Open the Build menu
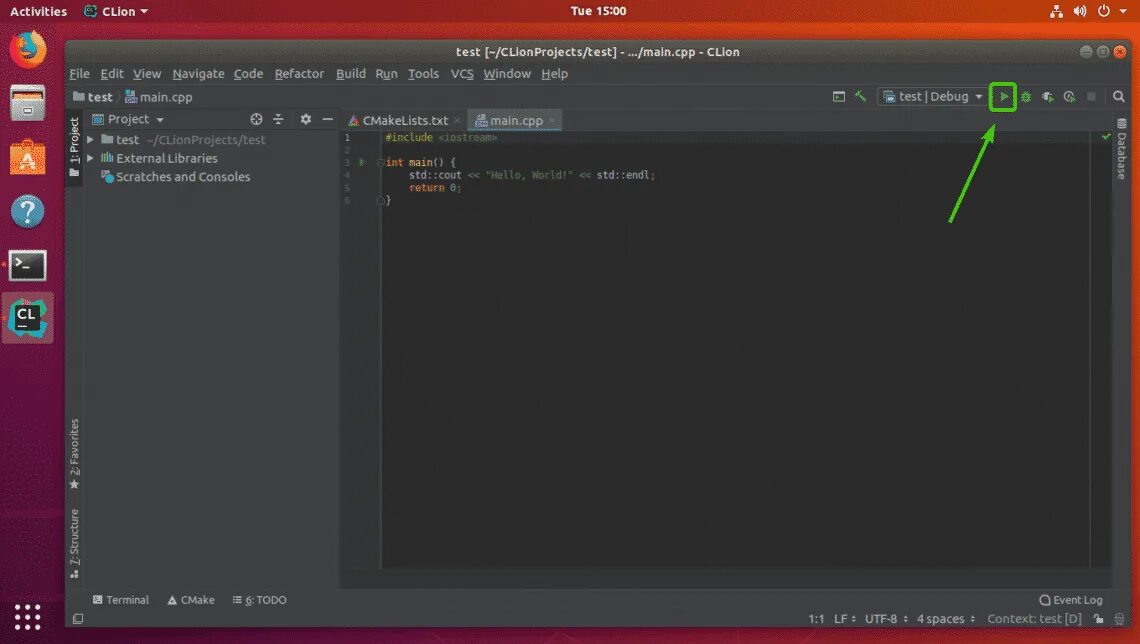 pos(350,73)
